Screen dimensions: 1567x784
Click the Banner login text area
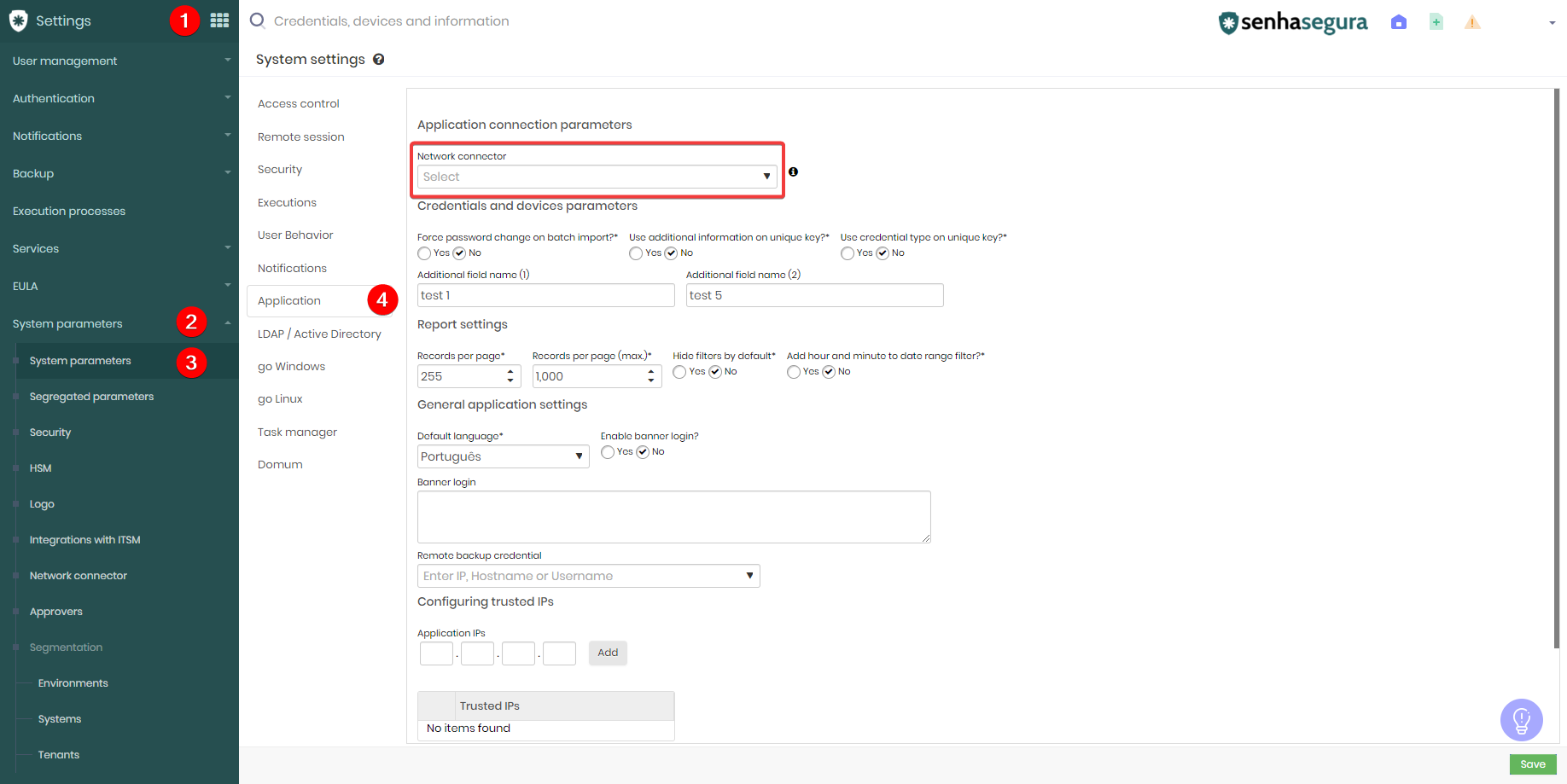click(x=673, y=517)
